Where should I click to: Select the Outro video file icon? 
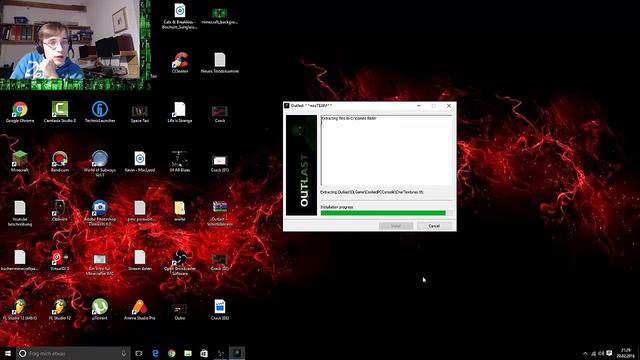tap(180, 310)
